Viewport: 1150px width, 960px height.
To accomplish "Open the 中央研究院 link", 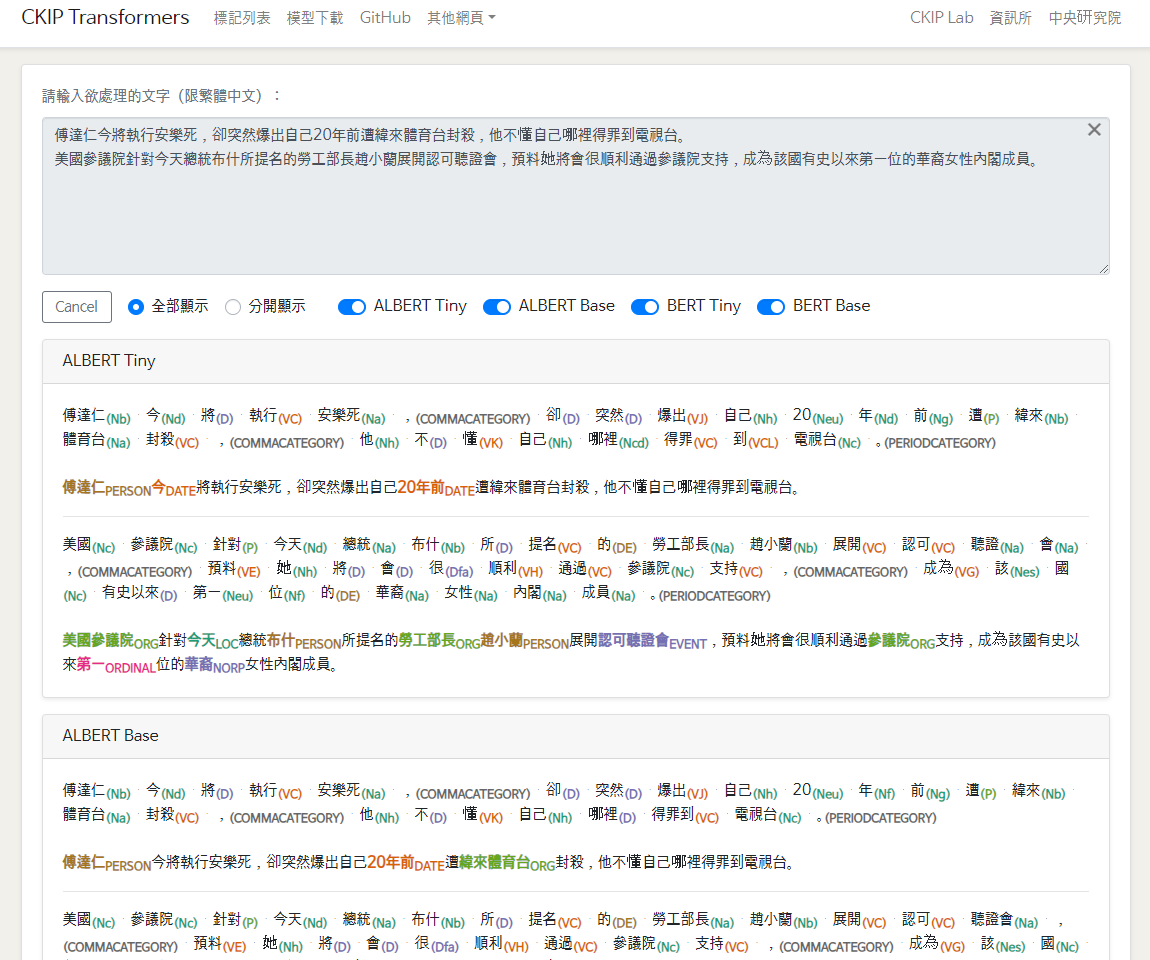I will pyautogui.click(x=1084, y=18).
